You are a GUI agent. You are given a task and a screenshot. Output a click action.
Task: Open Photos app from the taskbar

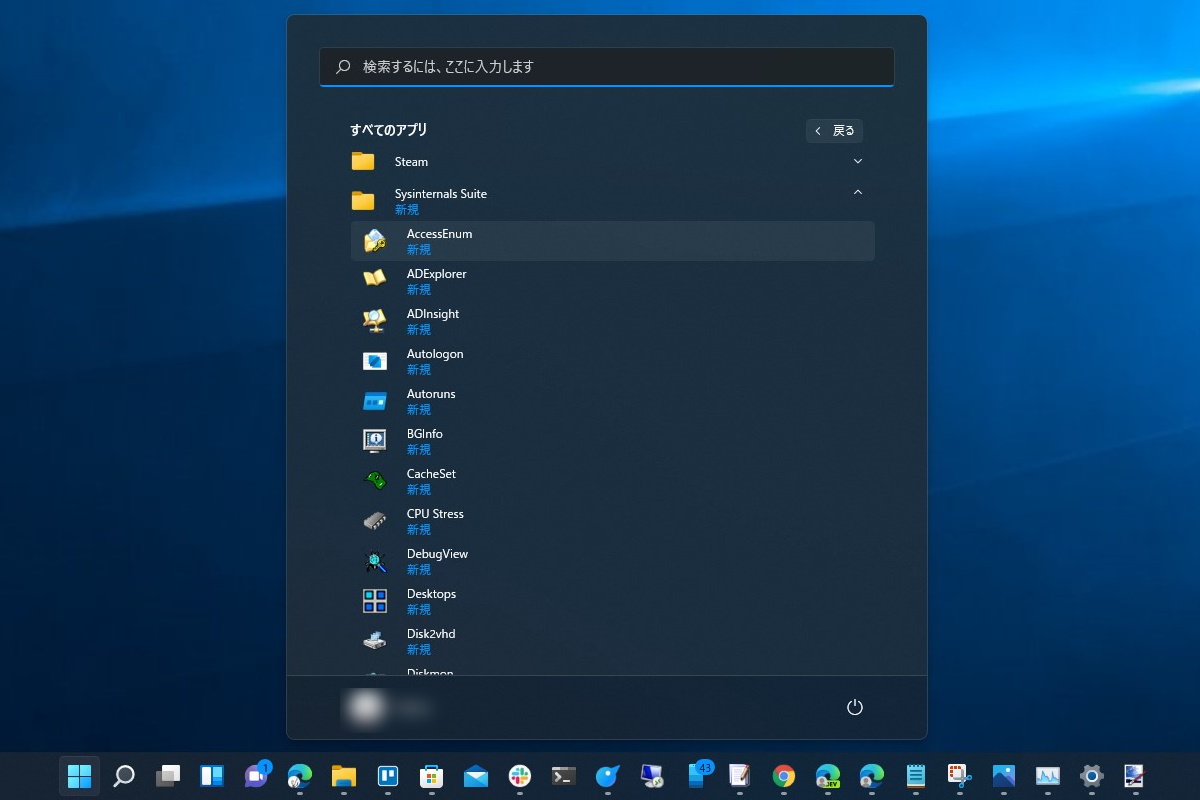click(1004, 776)
